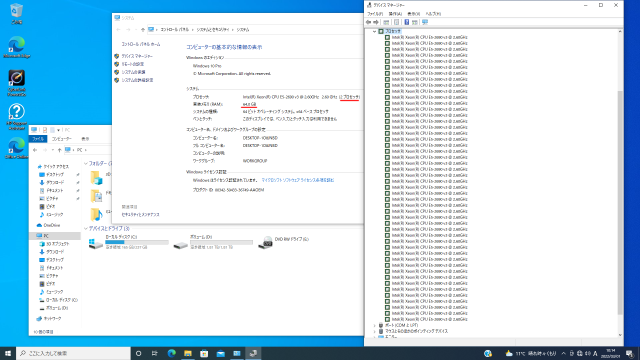Collapse the プロセッサ tree node
This screenshot has height=360, width=640.
tap(374, 31)
